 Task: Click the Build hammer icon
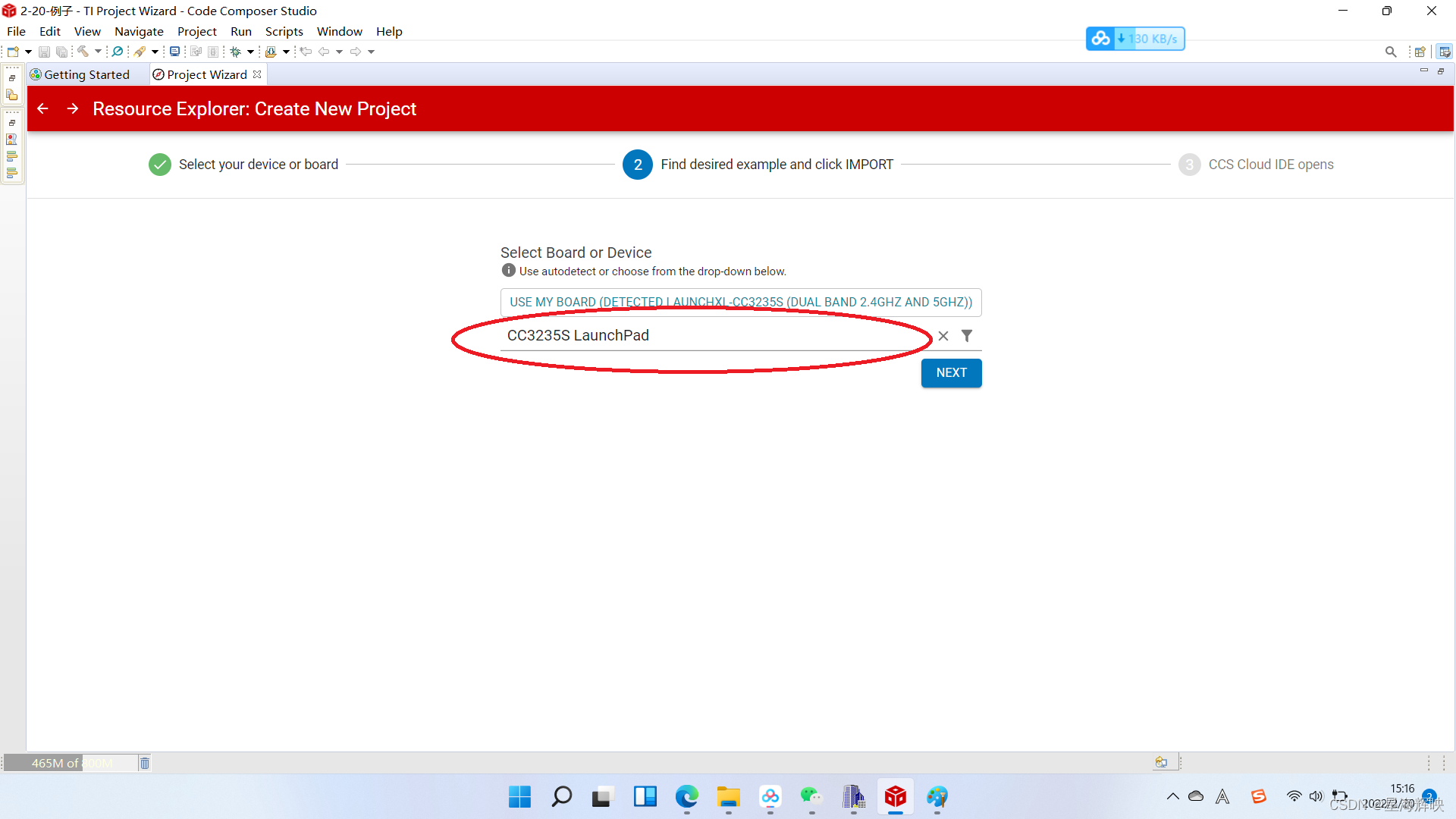83,52
